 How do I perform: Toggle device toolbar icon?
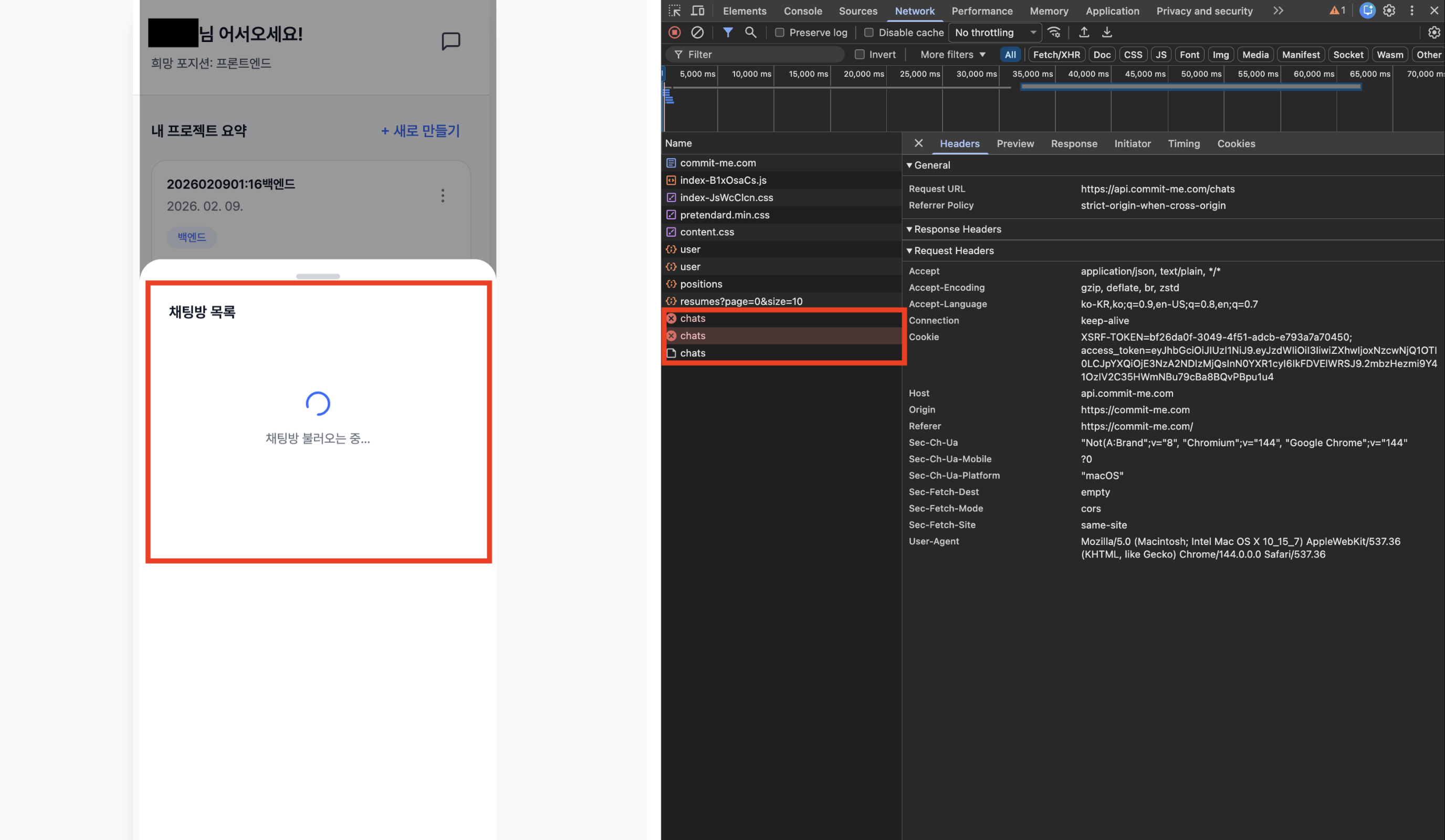click(697, 11)
